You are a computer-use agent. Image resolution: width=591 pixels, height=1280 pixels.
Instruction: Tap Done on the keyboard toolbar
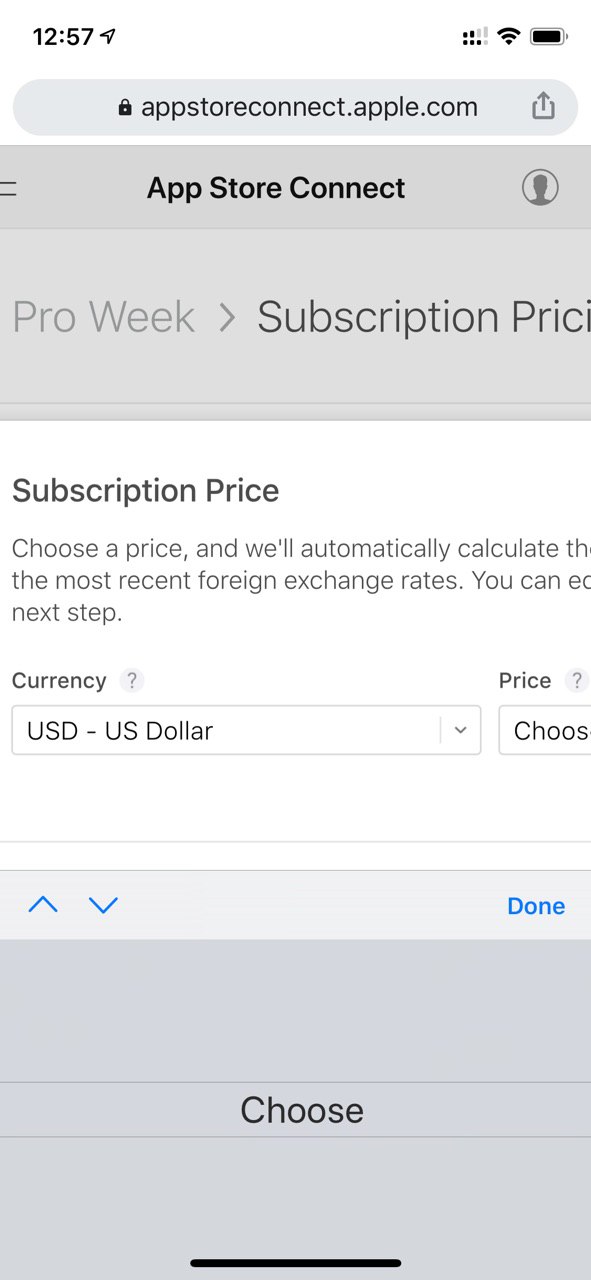536,906
